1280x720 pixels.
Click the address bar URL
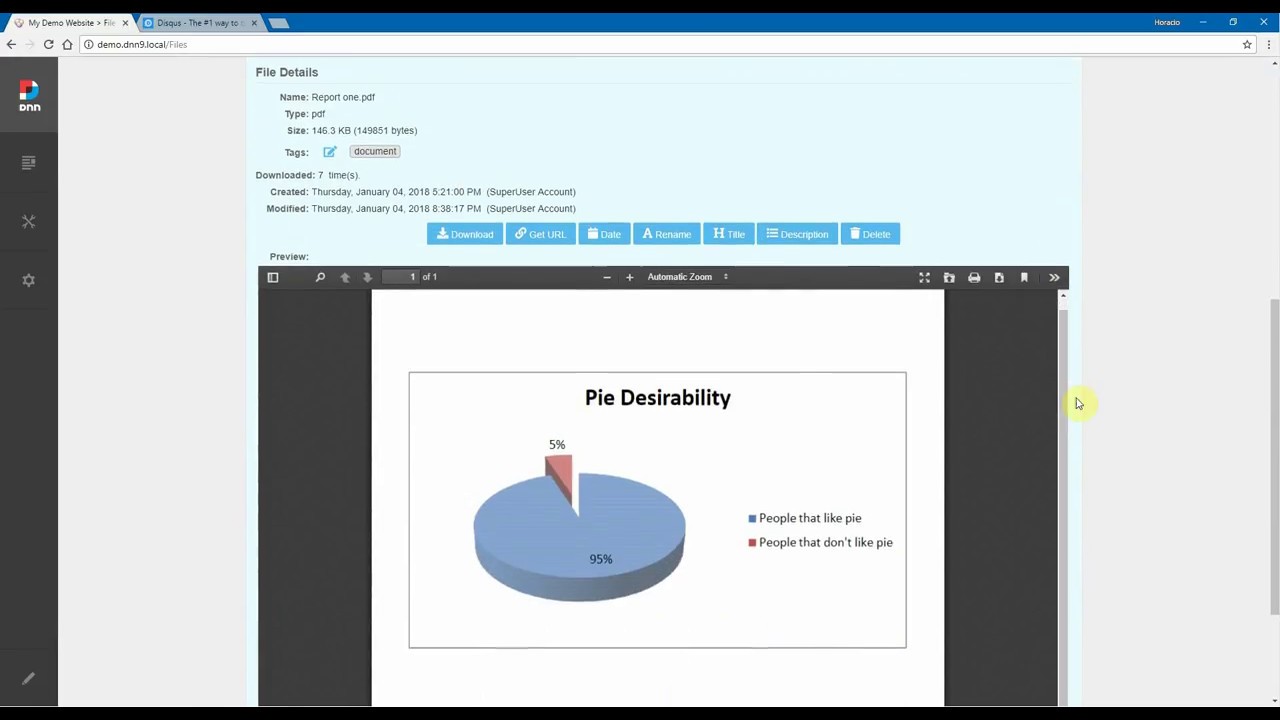pos(142,44)
